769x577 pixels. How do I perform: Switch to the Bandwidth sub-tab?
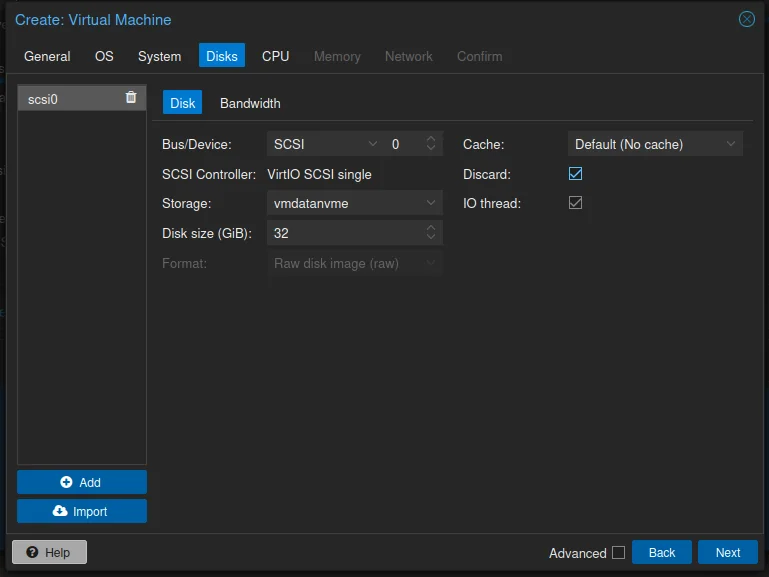click(250, 103)
